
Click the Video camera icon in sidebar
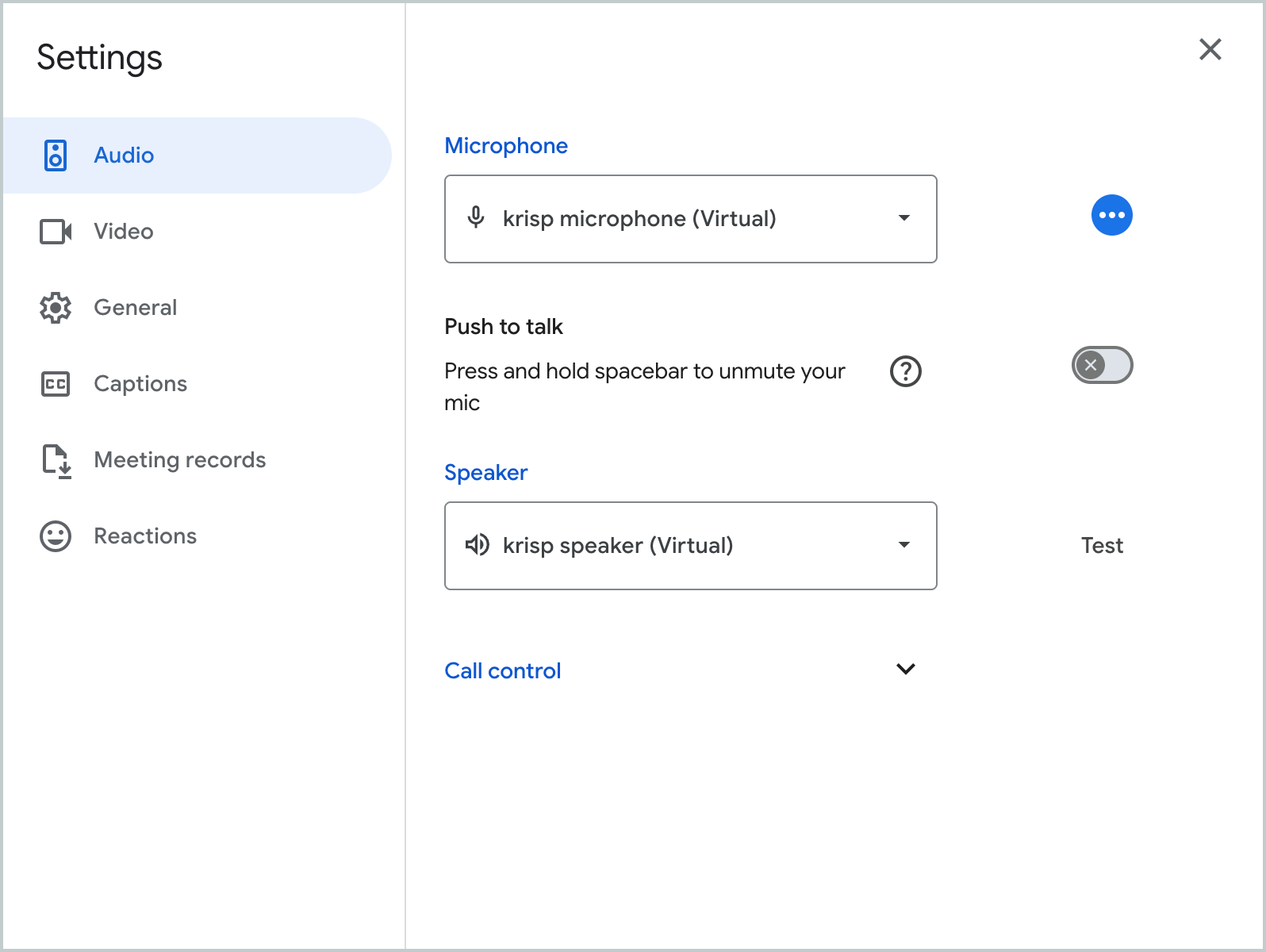click(x=56, y=232)
